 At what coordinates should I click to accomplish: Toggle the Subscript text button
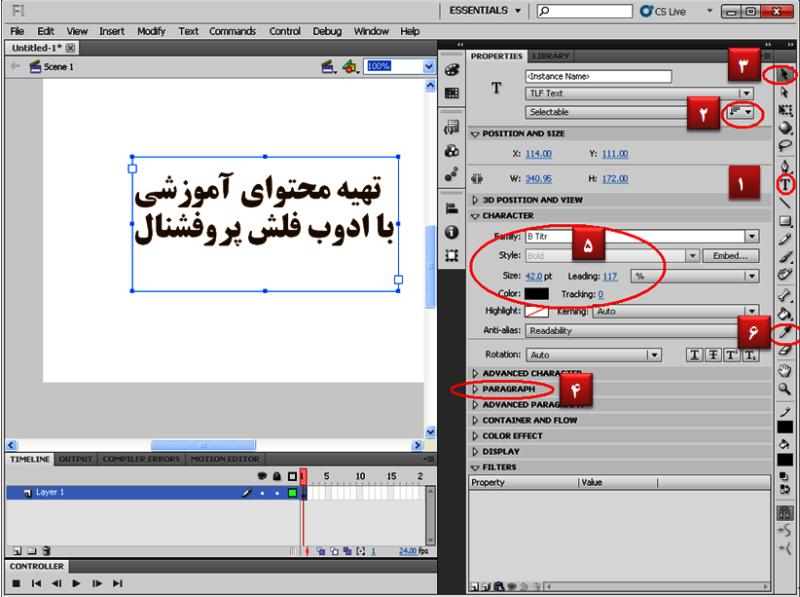[750, 355]
